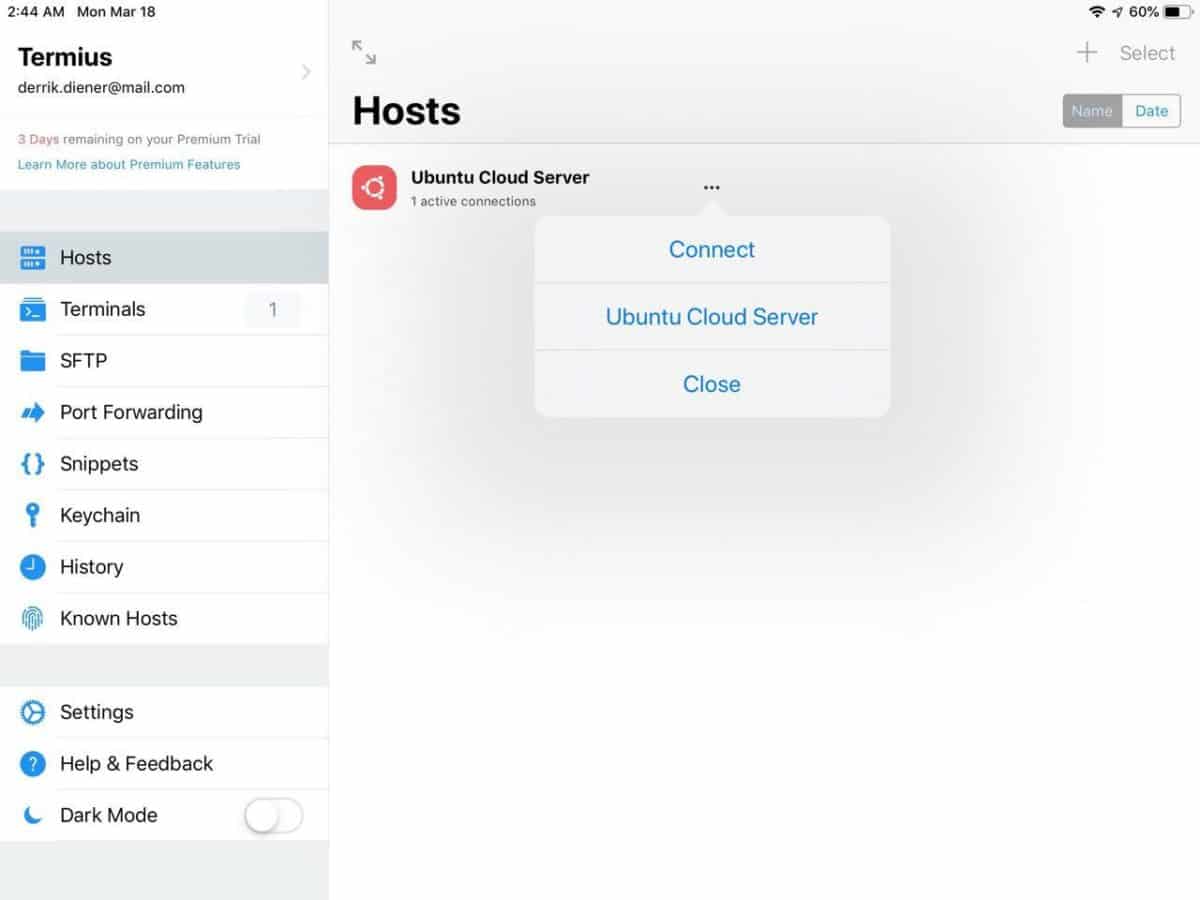Open the Hosts section label

[x=86, y=258]
